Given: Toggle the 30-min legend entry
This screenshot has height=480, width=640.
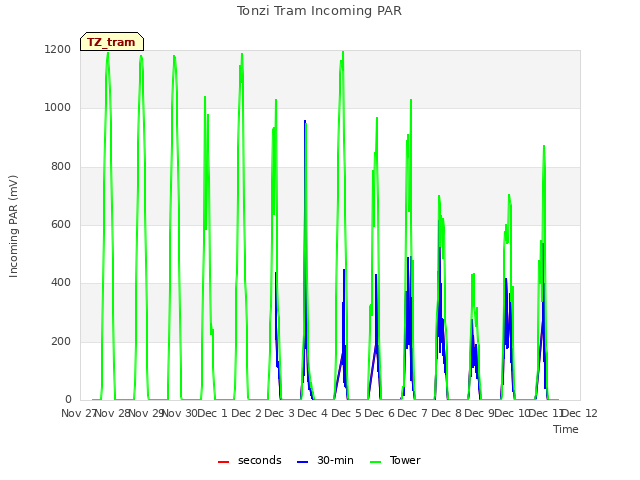Looking at the screenshot, I should click(325, 460).
